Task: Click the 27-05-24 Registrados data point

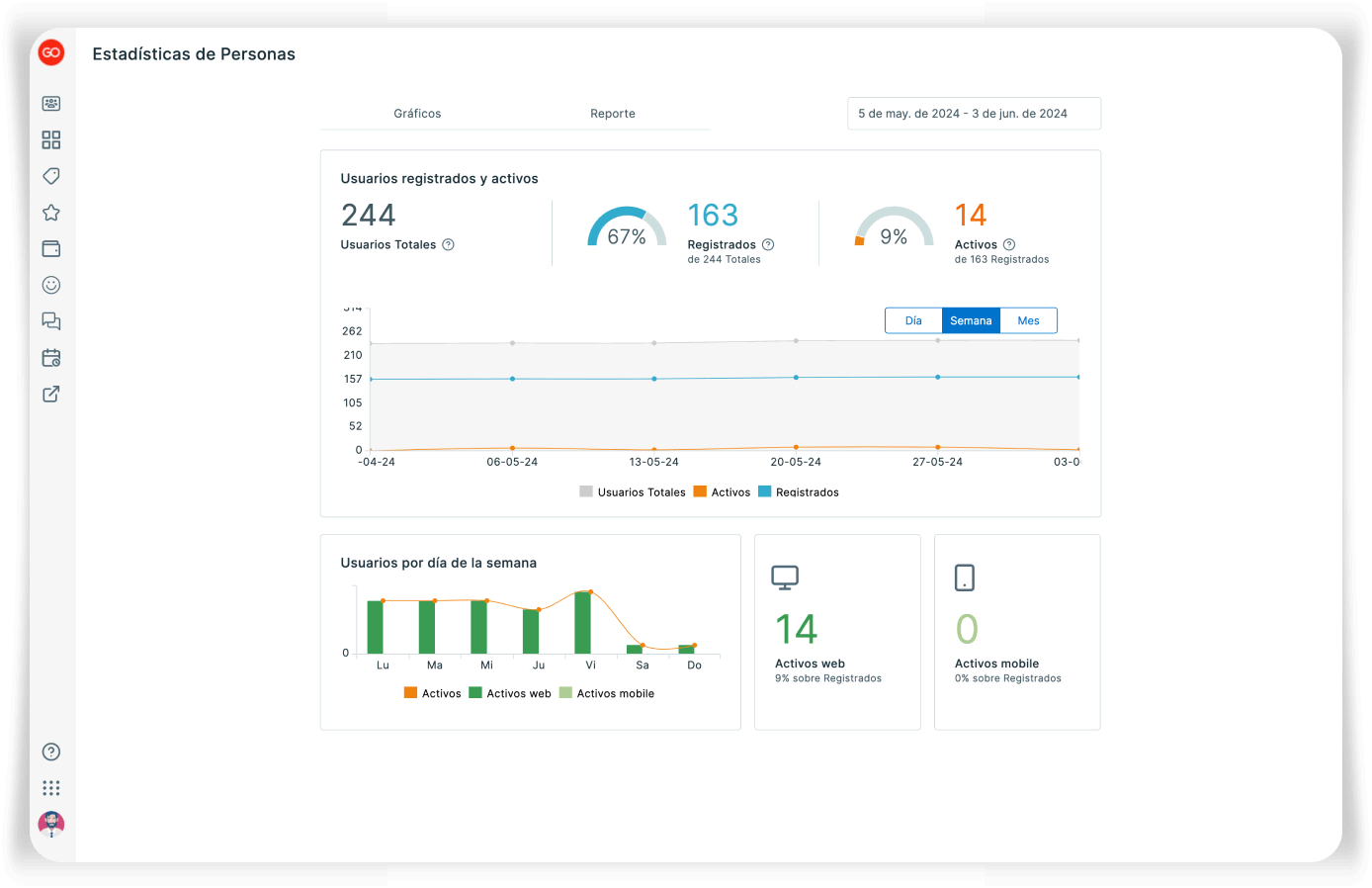Action: click(x=938, y=377)
